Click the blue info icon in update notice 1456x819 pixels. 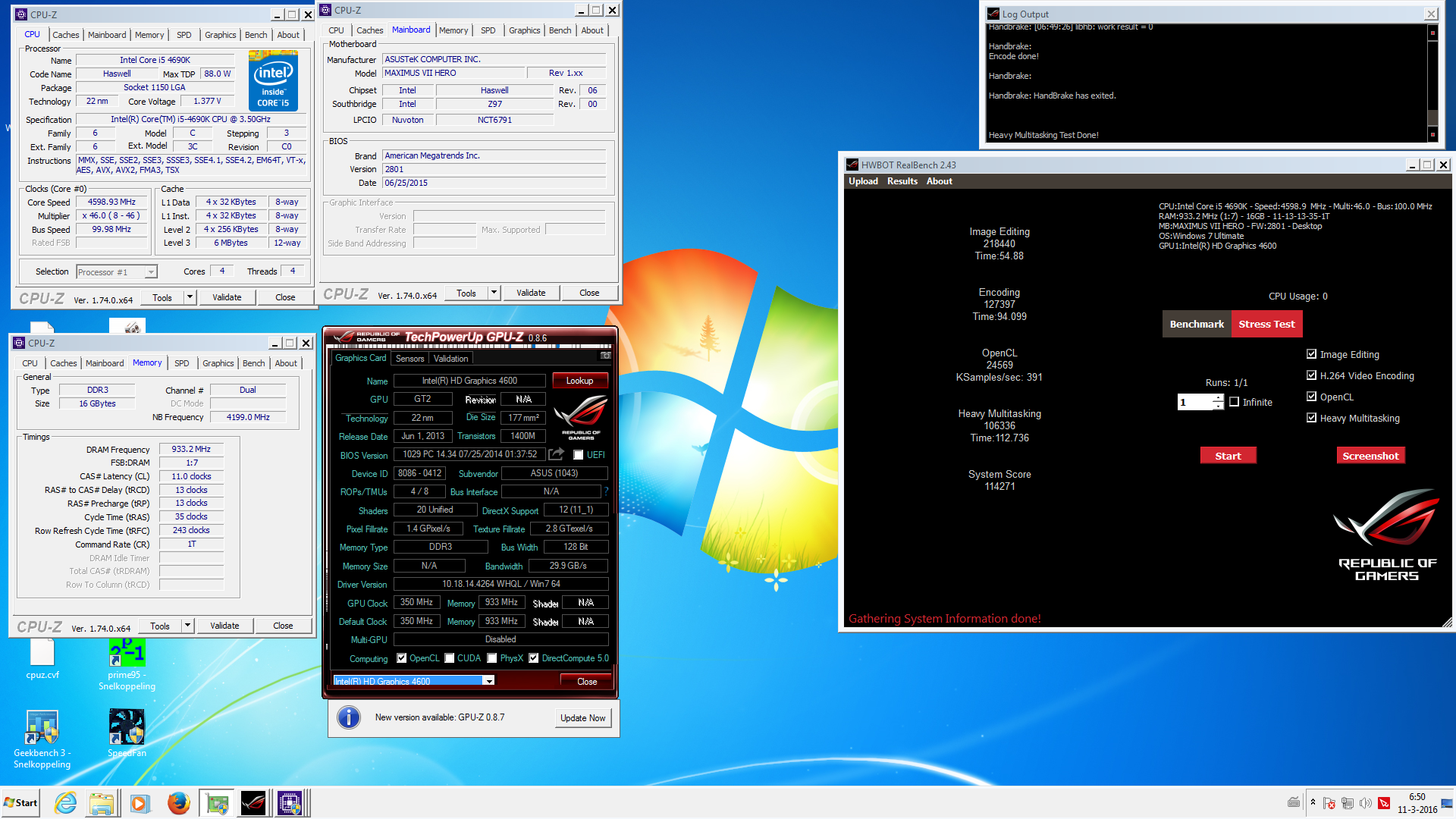349,717
